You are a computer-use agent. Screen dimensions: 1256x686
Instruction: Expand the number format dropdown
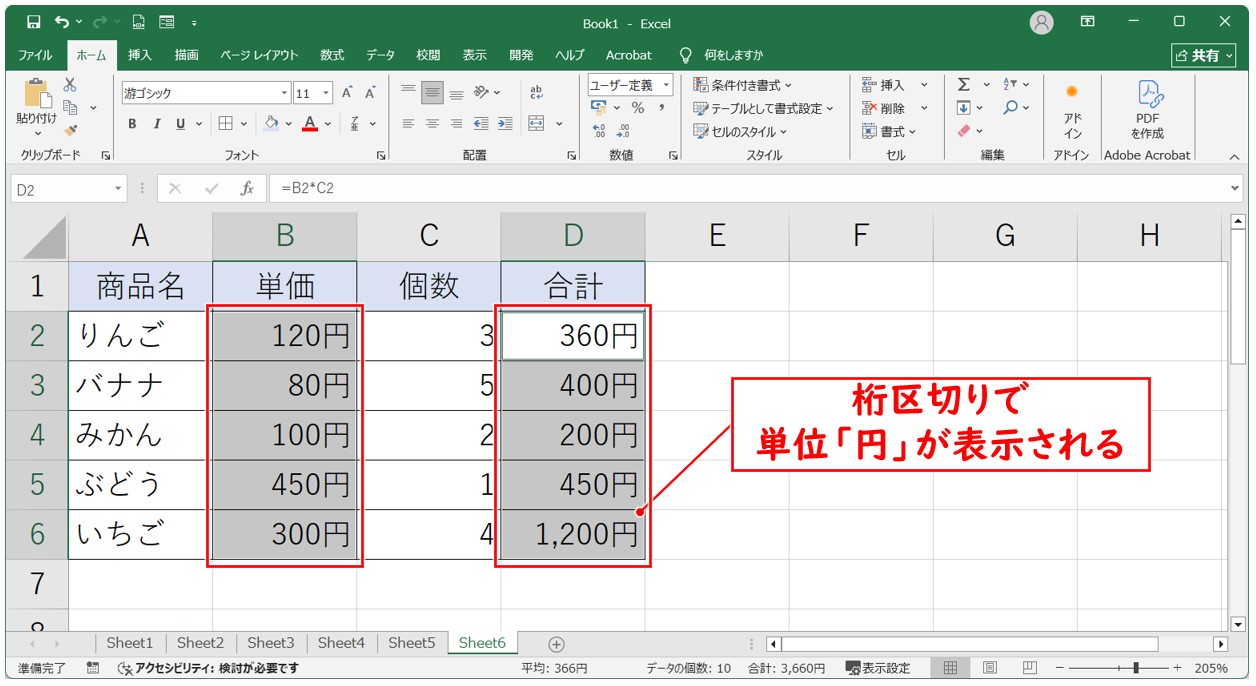click(x=666, y=85)
